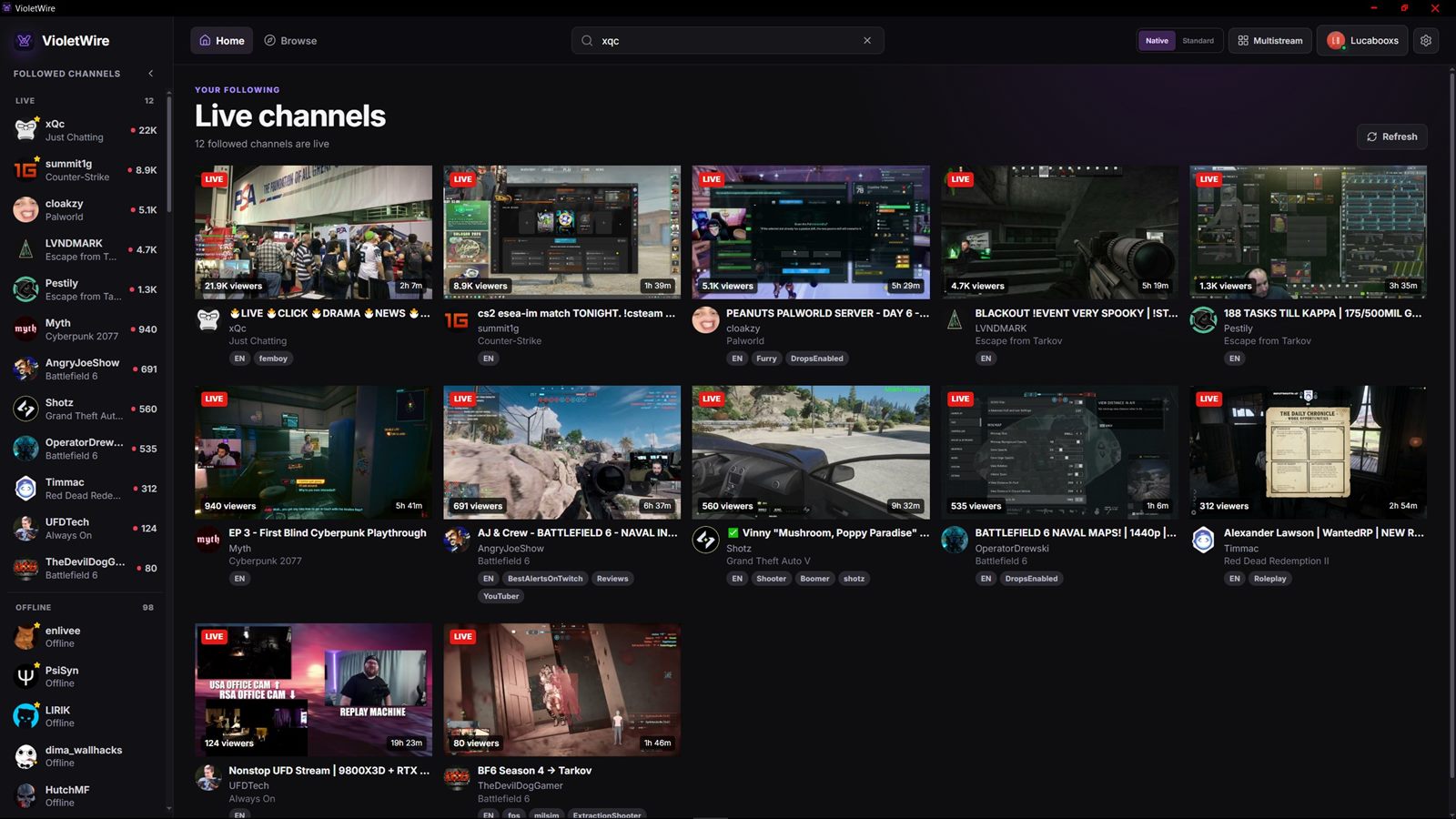
Task: Open dima_wallhacks offline channel avatar
Action: tap(25, 756)
